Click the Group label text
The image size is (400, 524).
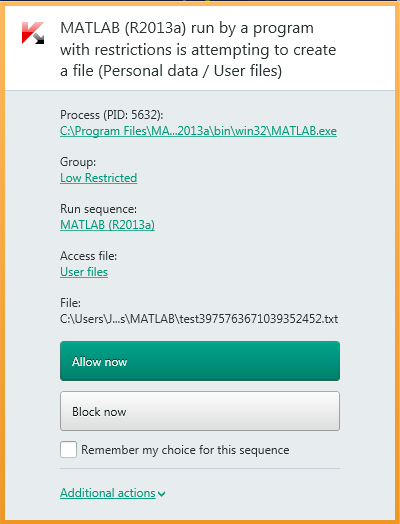(78, 162)
